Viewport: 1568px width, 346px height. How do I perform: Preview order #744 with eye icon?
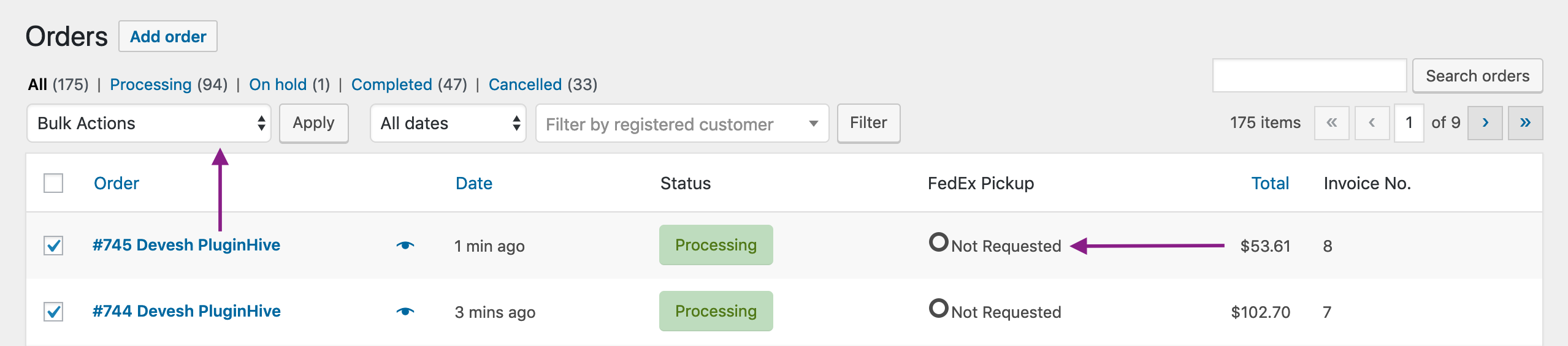[x=405, y=312]
